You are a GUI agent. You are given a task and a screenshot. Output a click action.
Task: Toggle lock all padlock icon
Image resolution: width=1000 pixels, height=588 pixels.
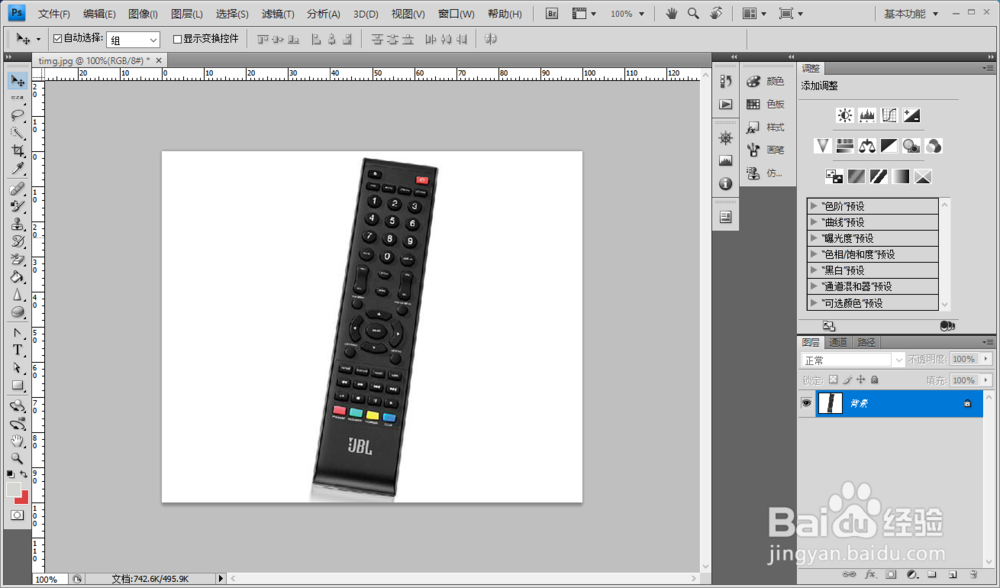874,379
